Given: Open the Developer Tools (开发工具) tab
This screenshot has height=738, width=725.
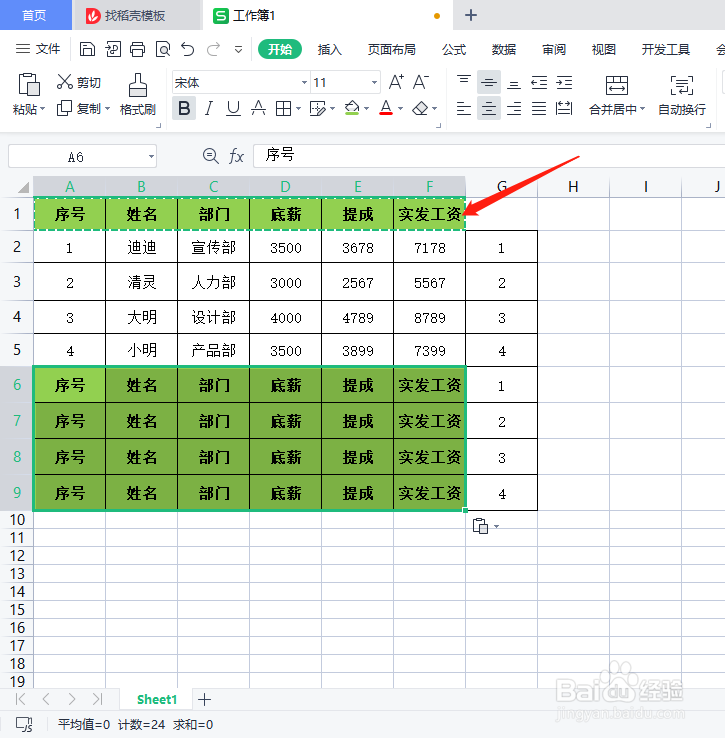Looking at the screenshot, I should tap(666, 49).
